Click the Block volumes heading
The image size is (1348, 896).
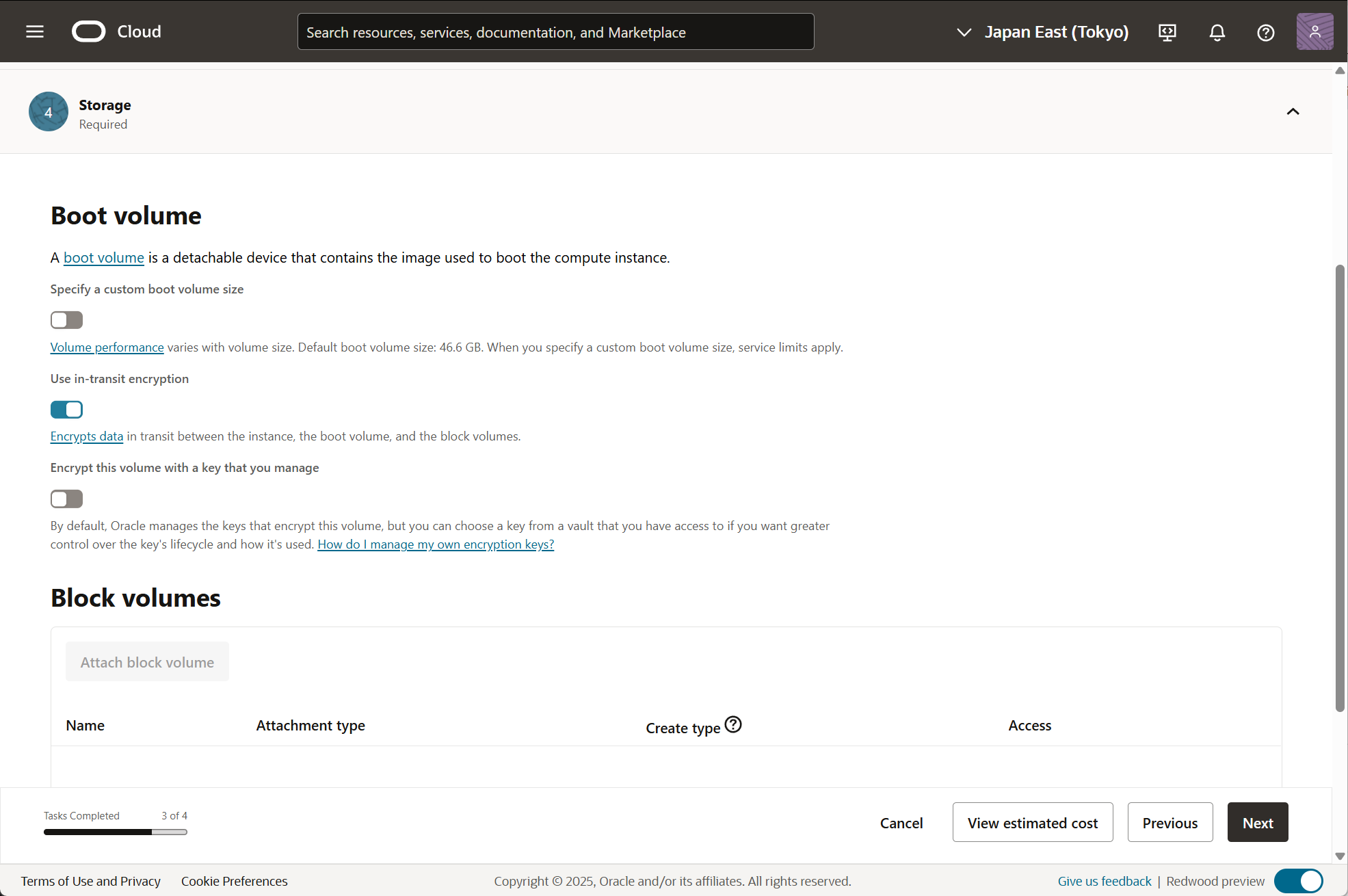135,598
